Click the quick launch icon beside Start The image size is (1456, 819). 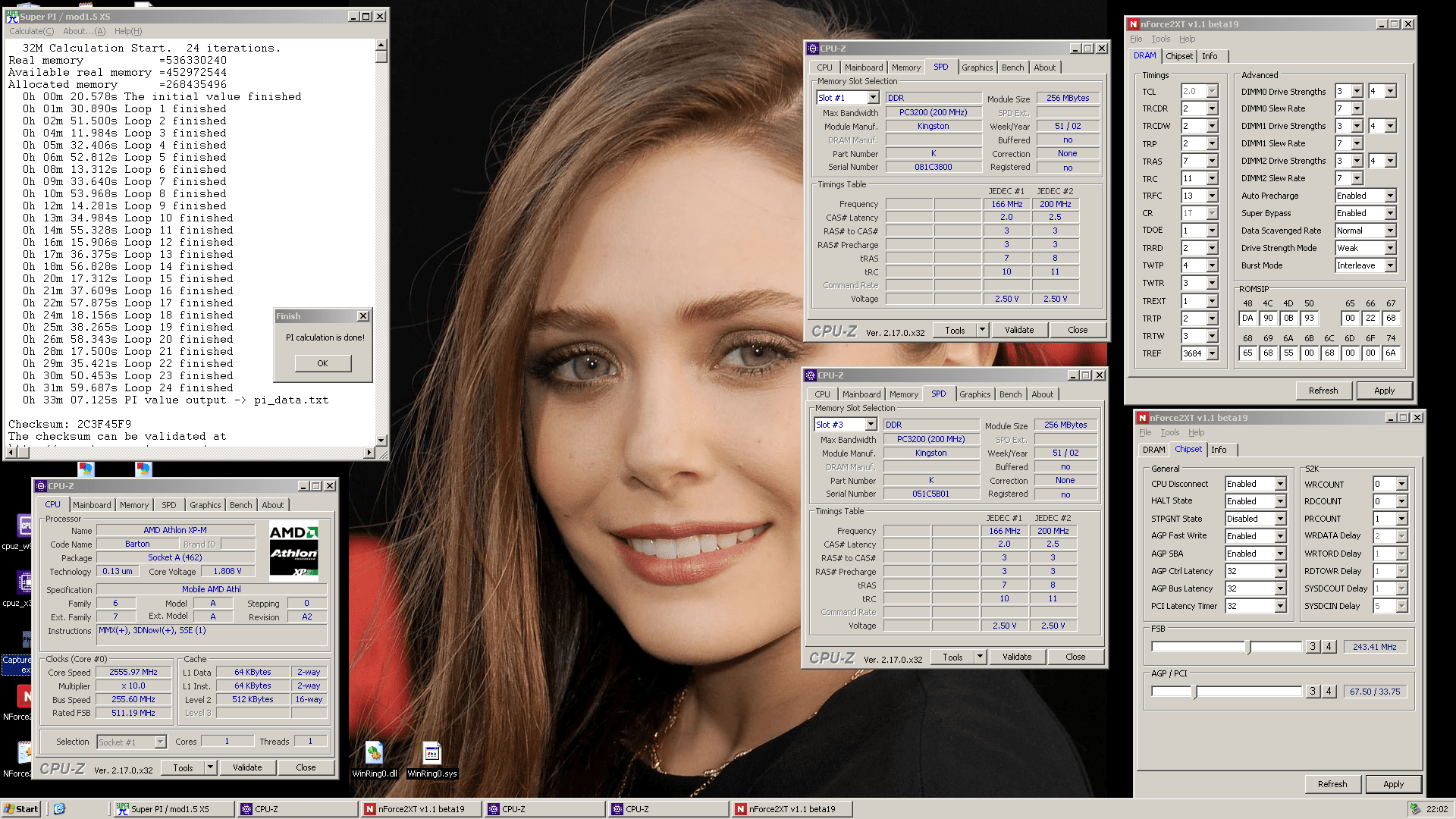(x=59, y=809)
